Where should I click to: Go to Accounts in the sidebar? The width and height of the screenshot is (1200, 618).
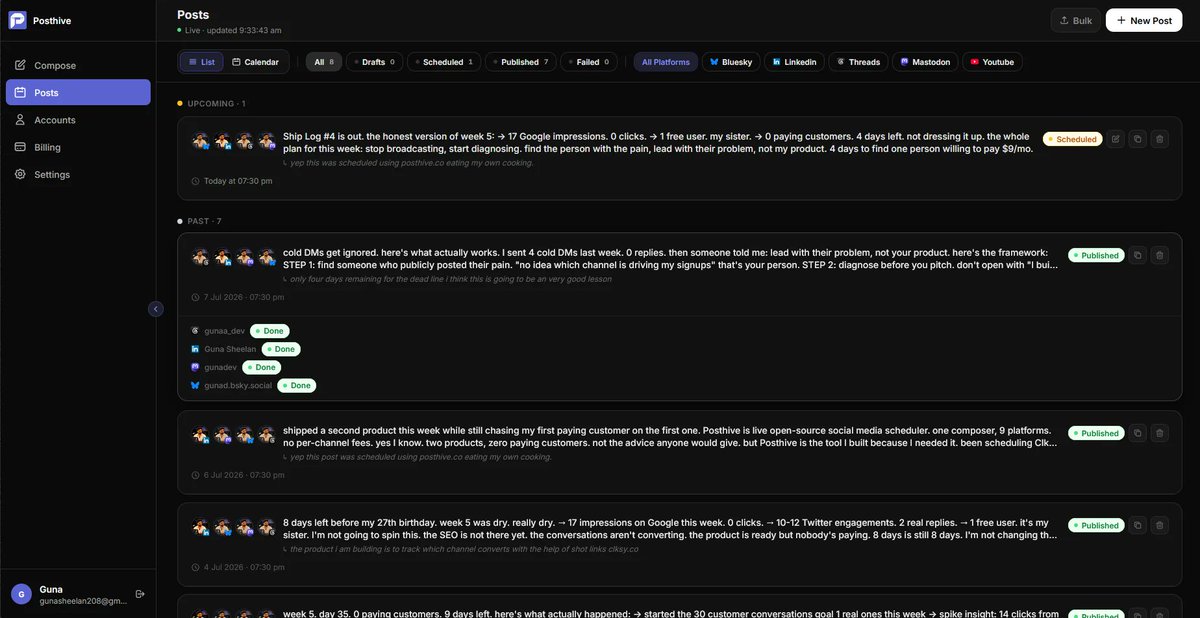(78, 120)
